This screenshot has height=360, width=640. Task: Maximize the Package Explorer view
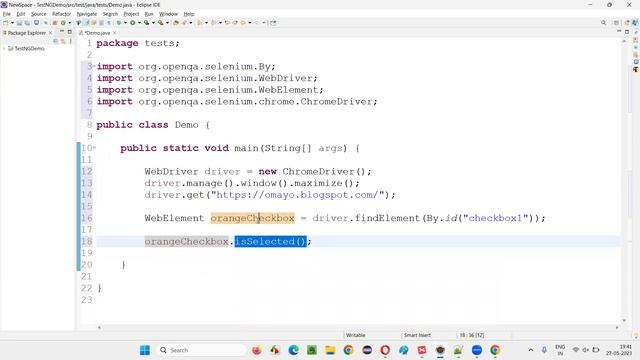tap(69, 31)
